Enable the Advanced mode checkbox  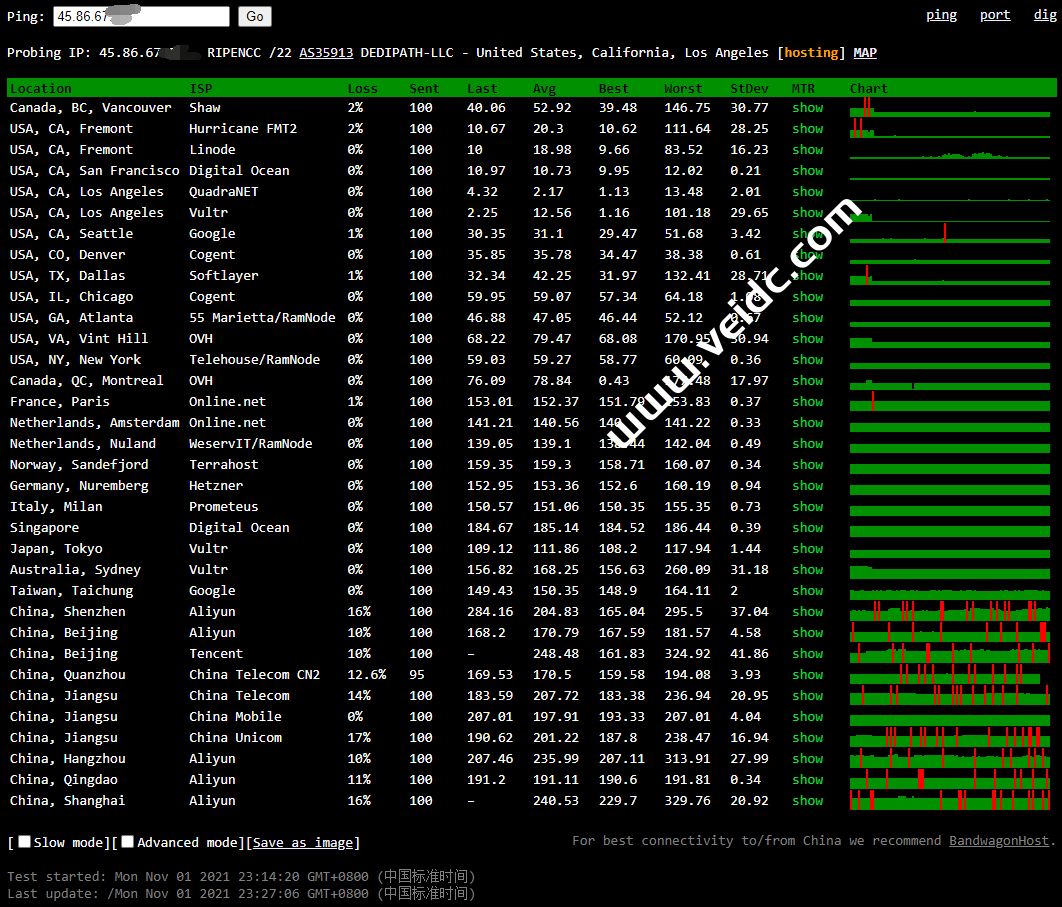128,842
